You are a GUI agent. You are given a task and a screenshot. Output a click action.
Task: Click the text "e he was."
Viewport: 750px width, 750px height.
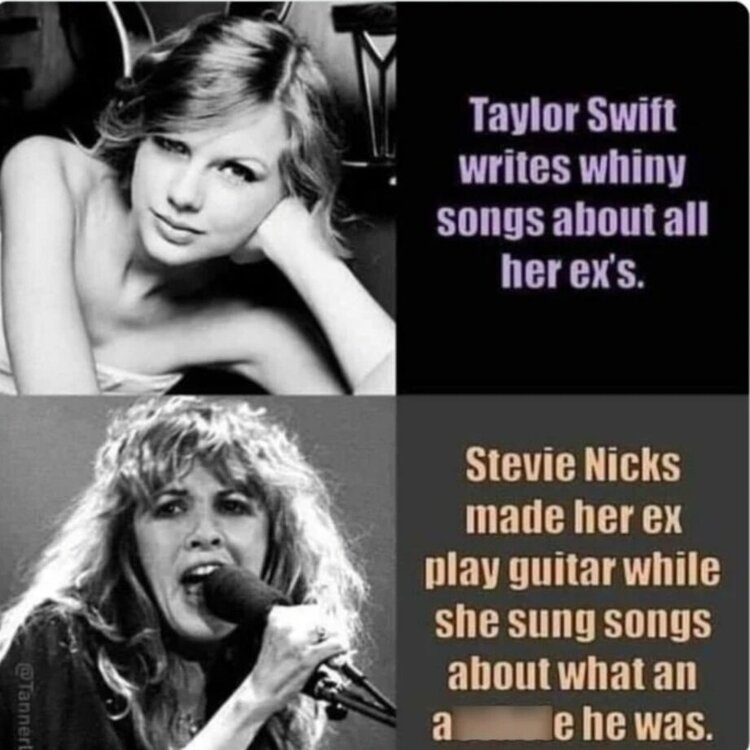pos(630,727)
